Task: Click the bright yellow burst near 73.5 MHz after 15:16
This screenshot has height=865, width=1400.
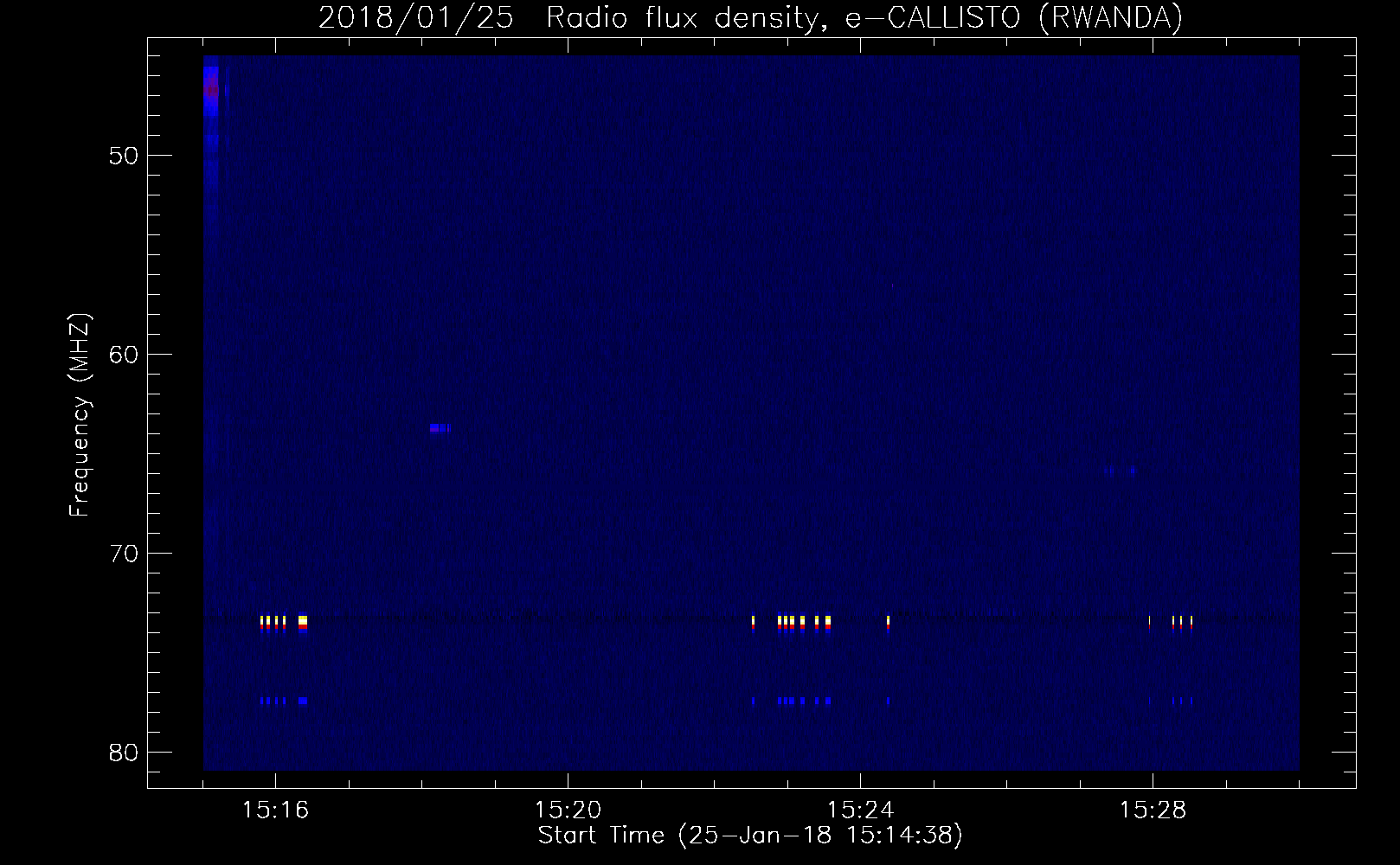Action: 303,623
